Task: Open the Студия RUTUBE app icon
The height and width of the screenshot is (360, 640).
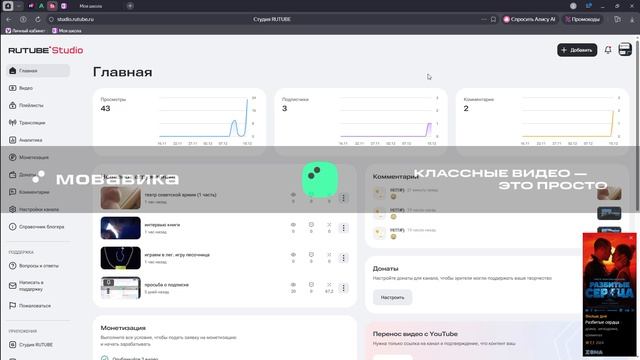Action: click(13, 344)
